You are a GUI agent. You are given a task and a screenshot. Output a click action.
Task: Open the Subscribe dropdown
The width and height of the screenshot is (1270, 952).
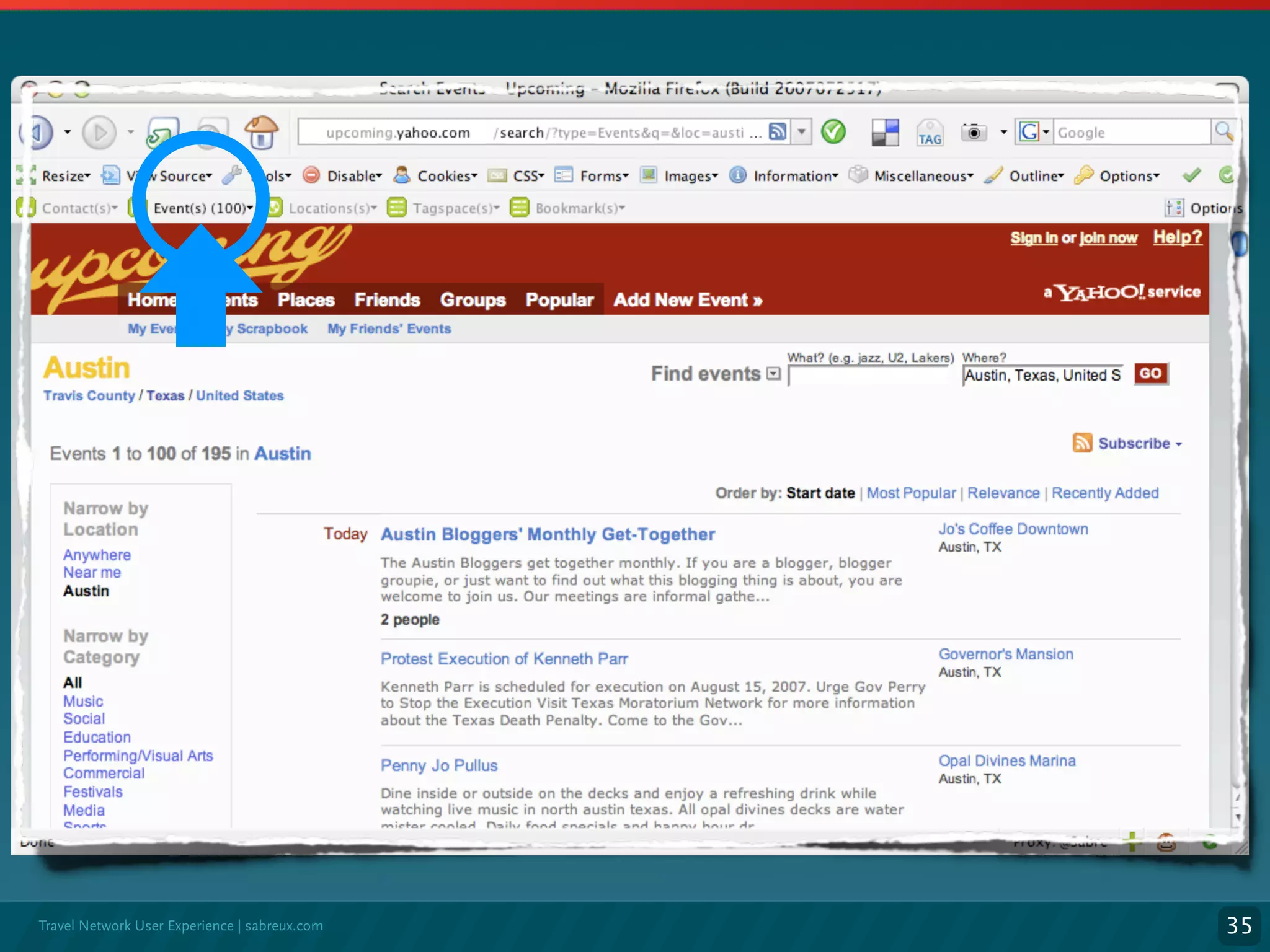pos(1140,443)
